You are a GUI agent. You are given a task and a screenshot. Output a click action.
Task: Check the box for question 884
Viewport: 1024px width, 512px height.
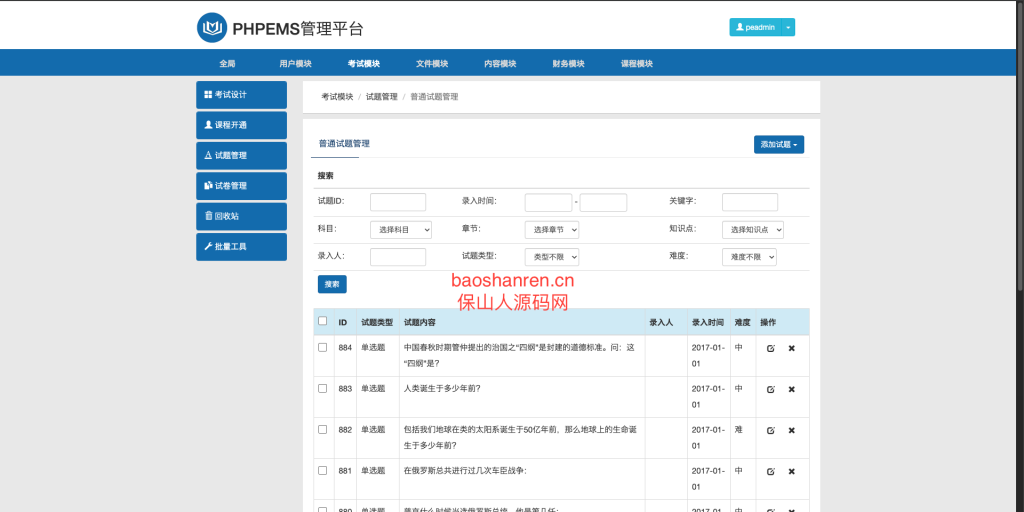(322, 347)
